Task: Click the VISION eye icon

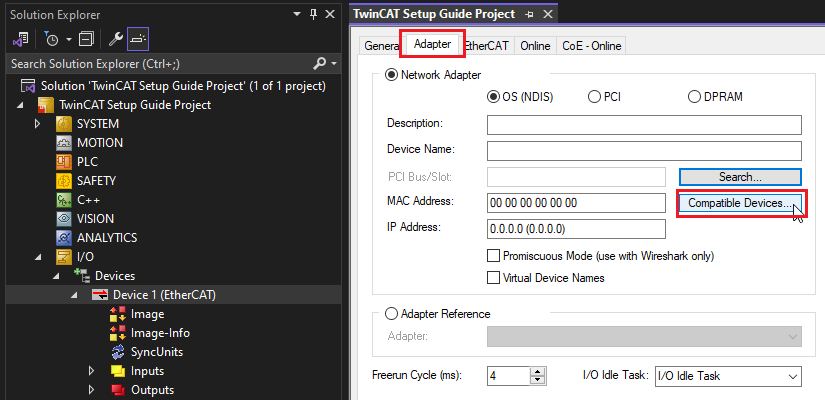Action: pyautogui.click(x=64, y=219)
